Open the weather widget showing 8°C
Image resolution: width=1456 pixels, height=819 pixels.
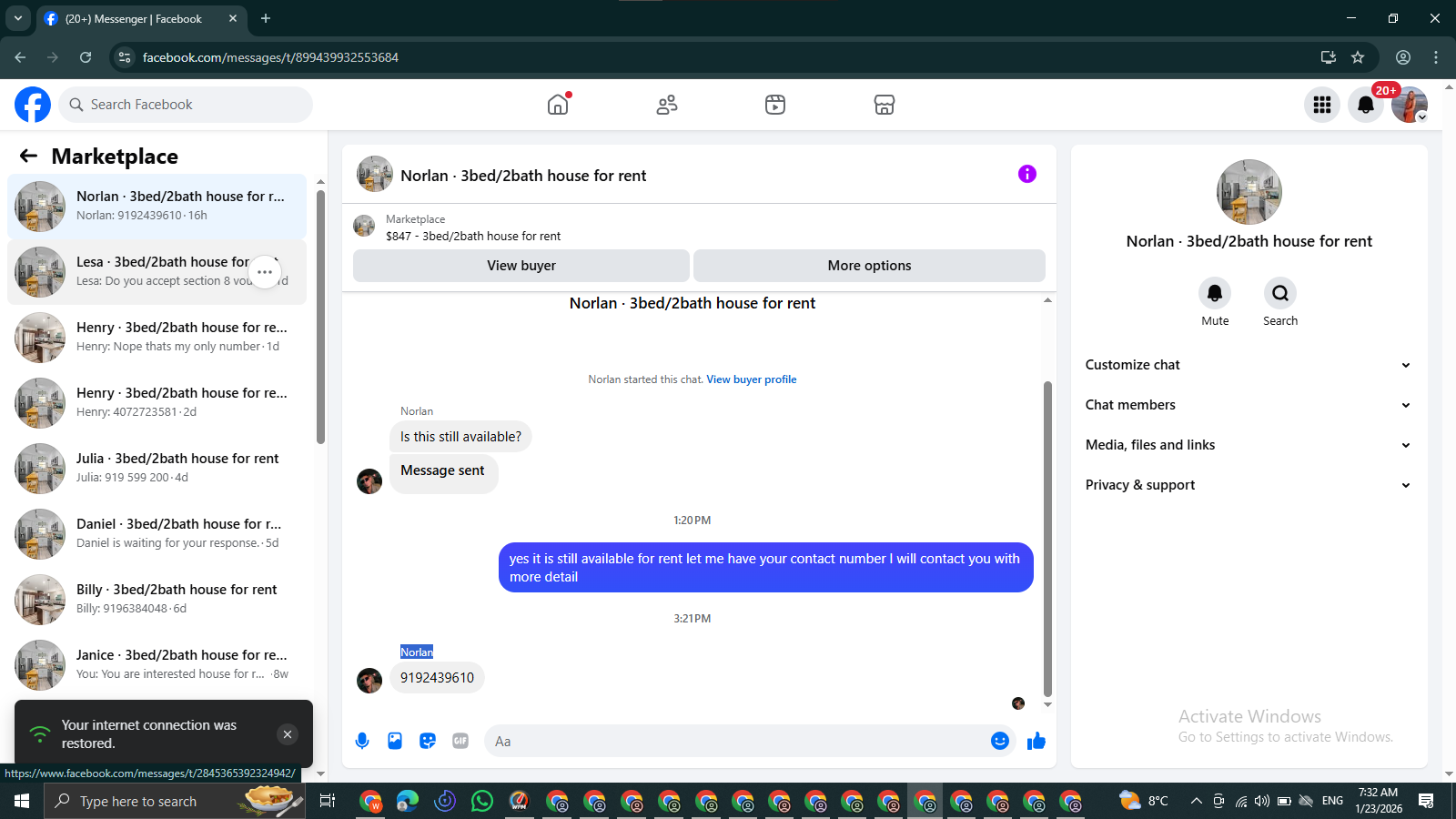pyautogui.click(x=1144, y=801)
